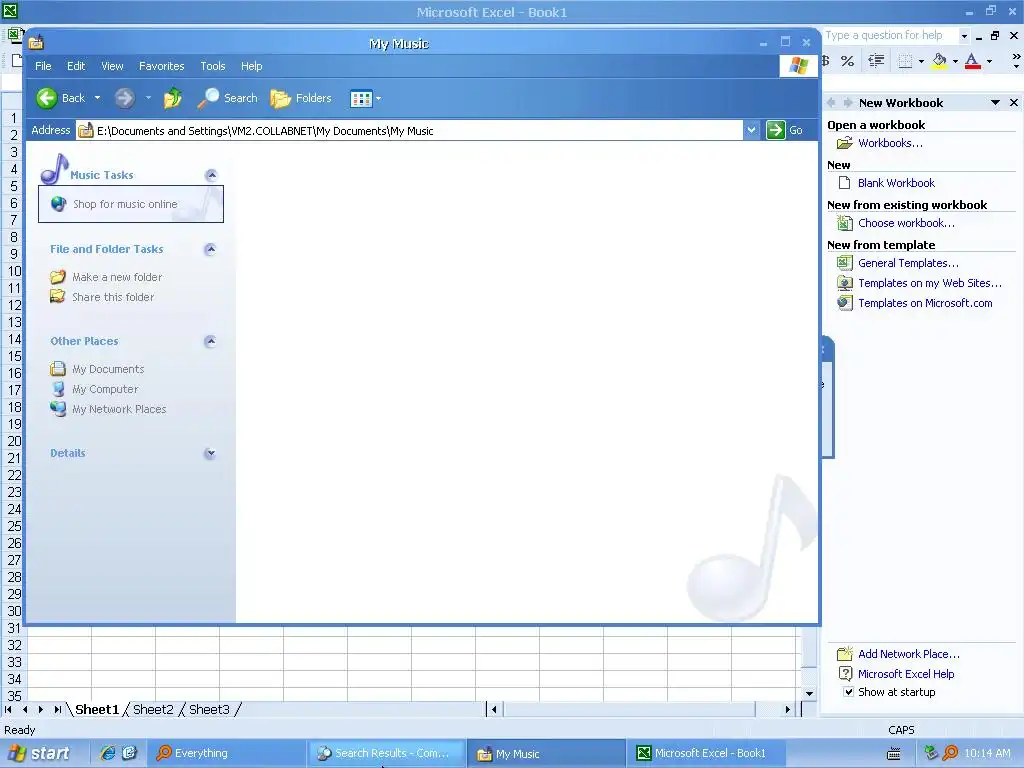This screenshot has width=1024, height=768.
Task: Switch to Search Results taskbar button
Action: (385, 753)
